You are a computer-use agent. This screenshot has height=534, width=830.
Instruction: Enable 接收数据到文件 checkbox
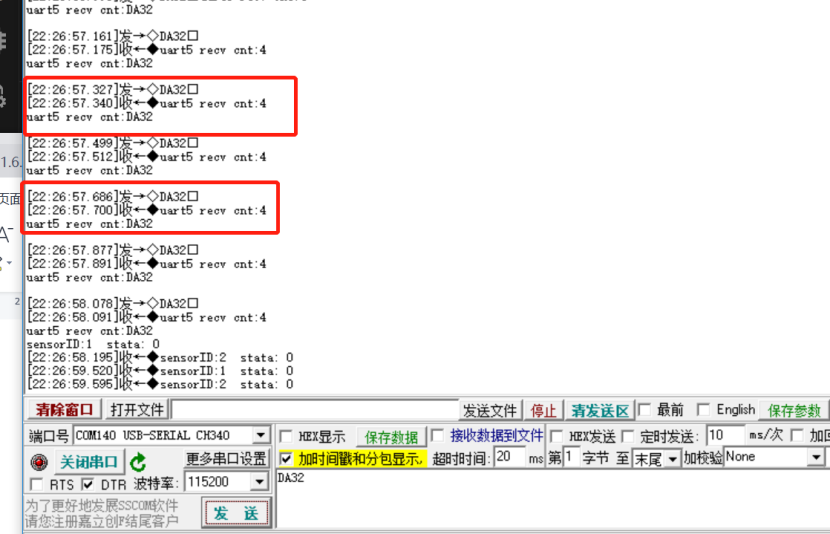pyautogui.click(x=438, y=436)
